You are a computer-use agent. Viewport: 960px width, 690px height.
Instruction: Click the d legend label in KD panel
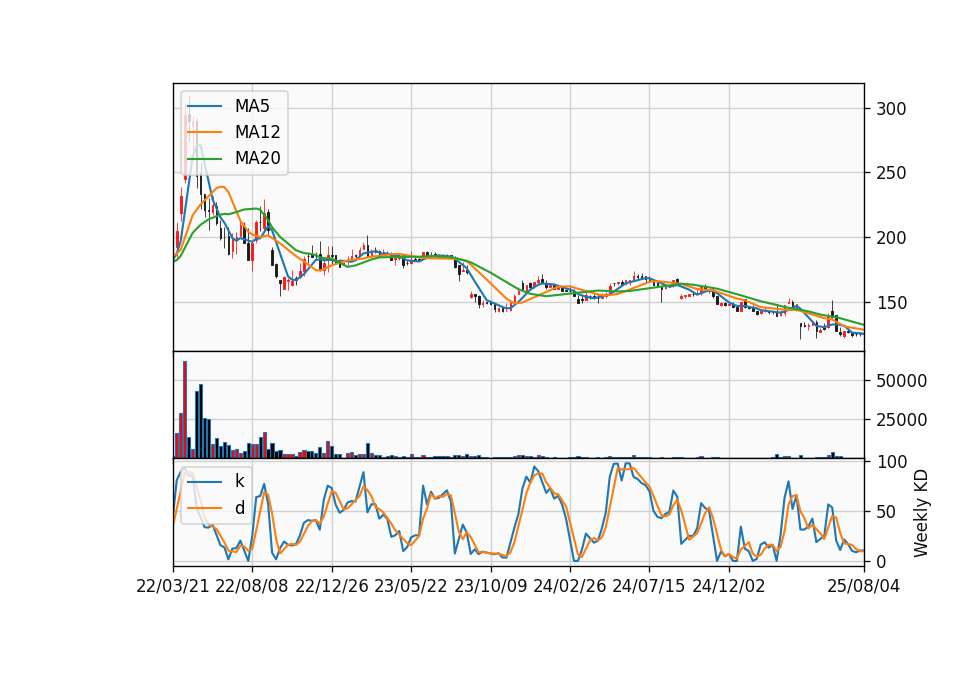pos(240,508)
